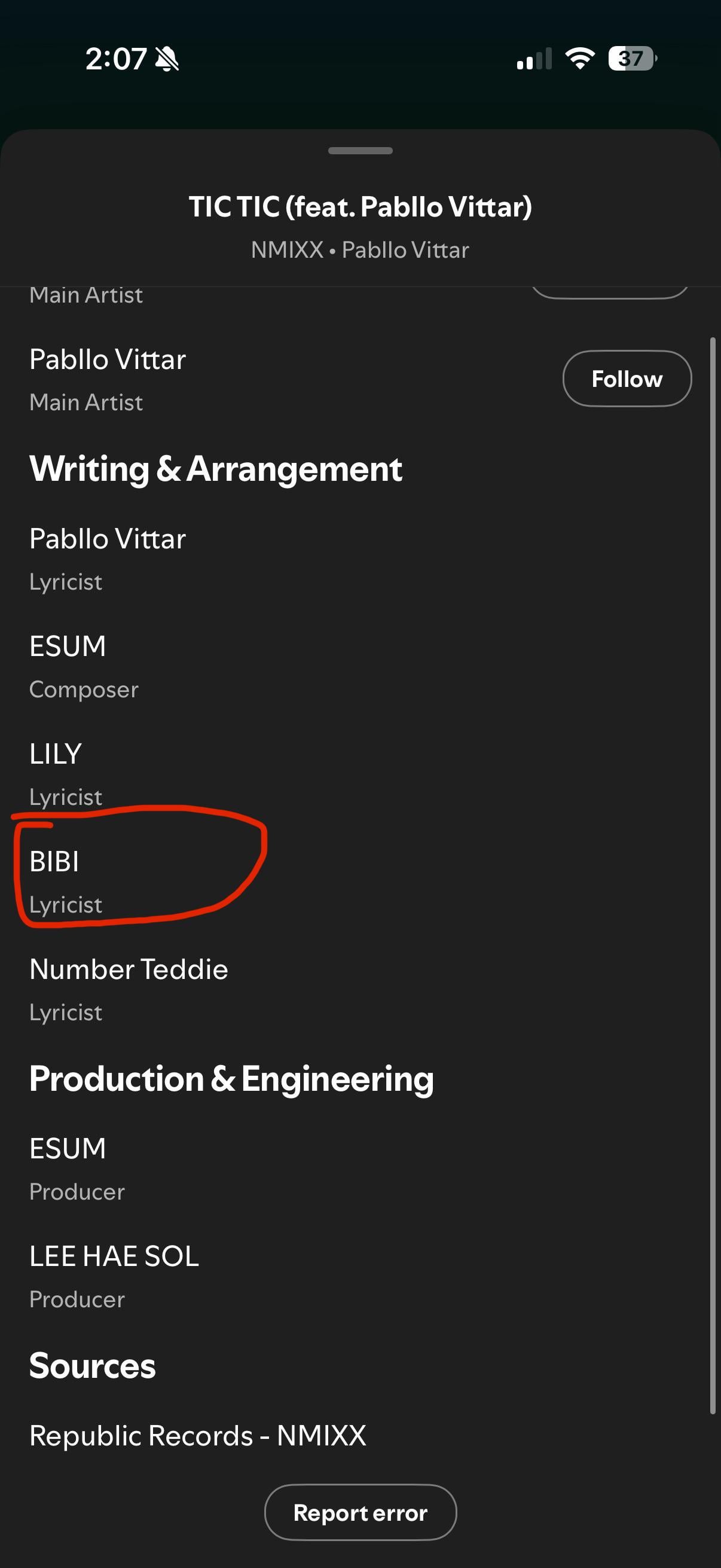Tap the muted bell icon in status bar
Image resolution: width=721 pixels, height=1568 pixels.
coord(167,60)
